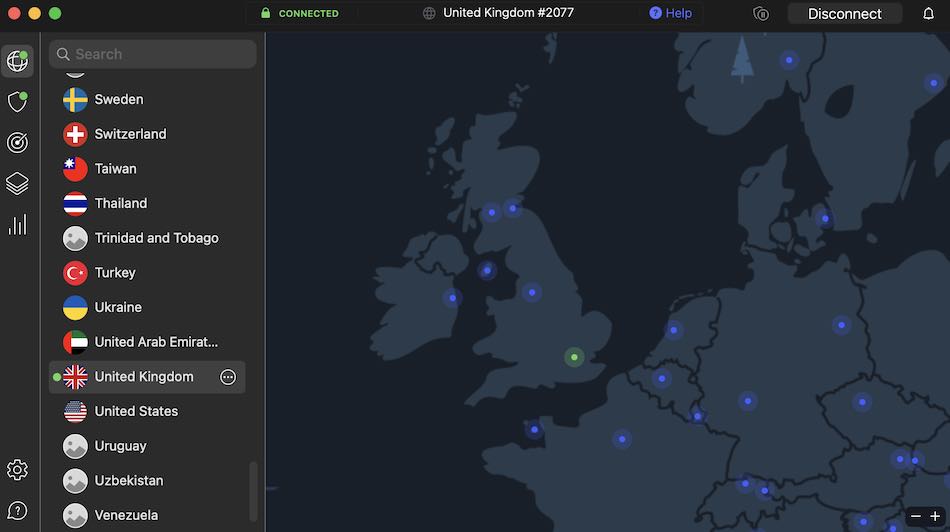Click the notifications bell icon
The width and height of the screenshot is (950, 532).
928,13
